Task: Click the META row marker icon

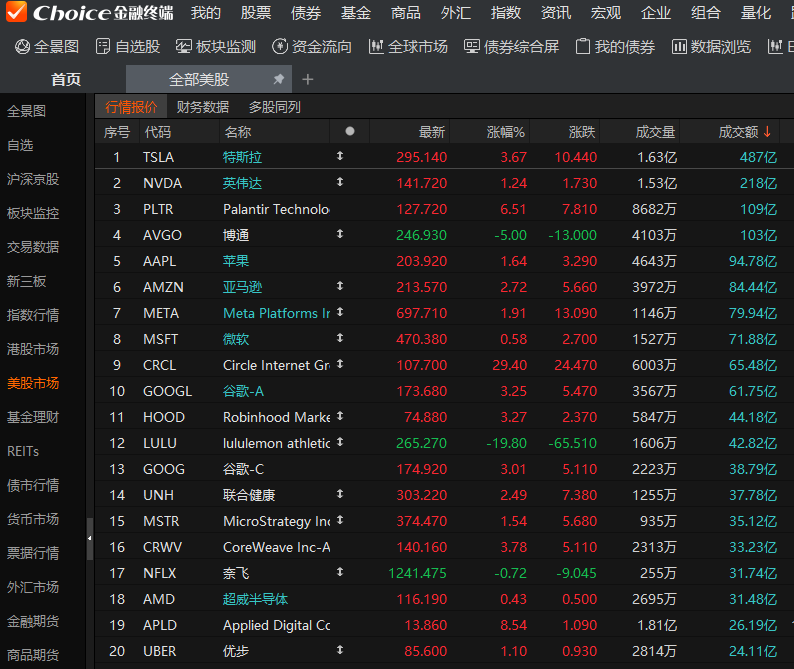Action: (x=340, y=312)
